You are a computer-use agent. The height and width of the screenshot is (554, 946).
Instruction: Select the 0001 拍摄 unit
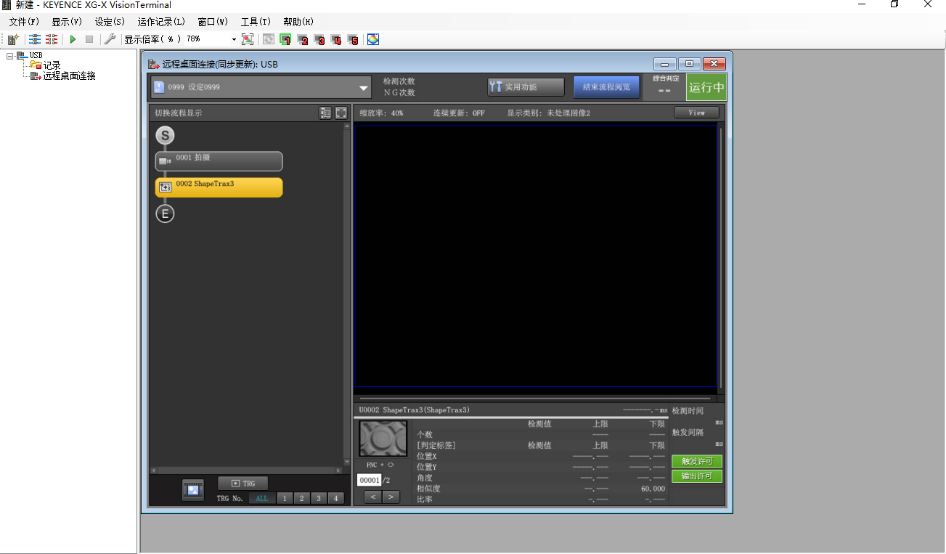[x=219, y=161]
